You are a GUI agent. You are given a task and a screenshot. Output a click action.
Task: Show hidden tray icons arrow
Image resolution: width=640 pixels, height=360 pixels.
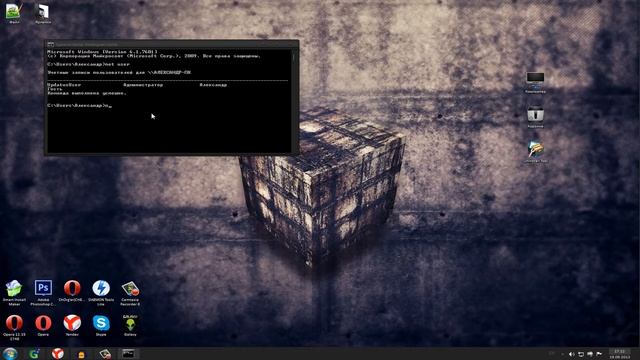click(x=562, y=354)
